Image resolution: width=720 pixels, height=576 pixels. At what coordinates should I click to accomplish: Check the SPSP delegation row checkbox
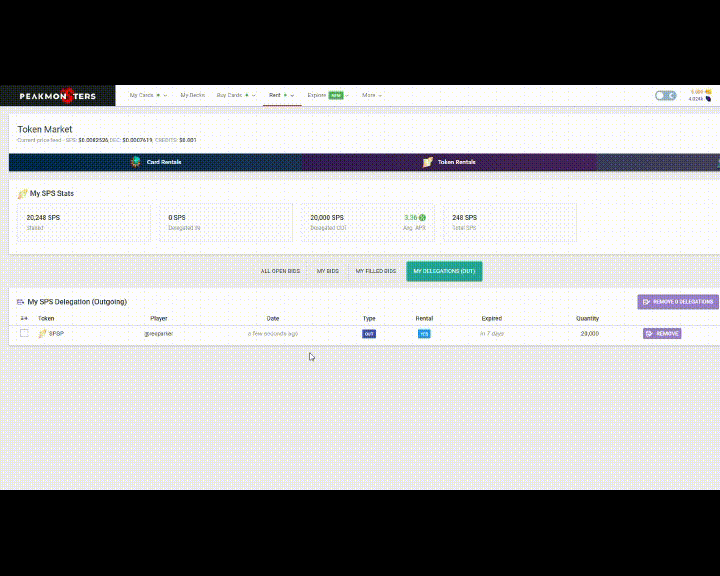(x=24, y=333)
